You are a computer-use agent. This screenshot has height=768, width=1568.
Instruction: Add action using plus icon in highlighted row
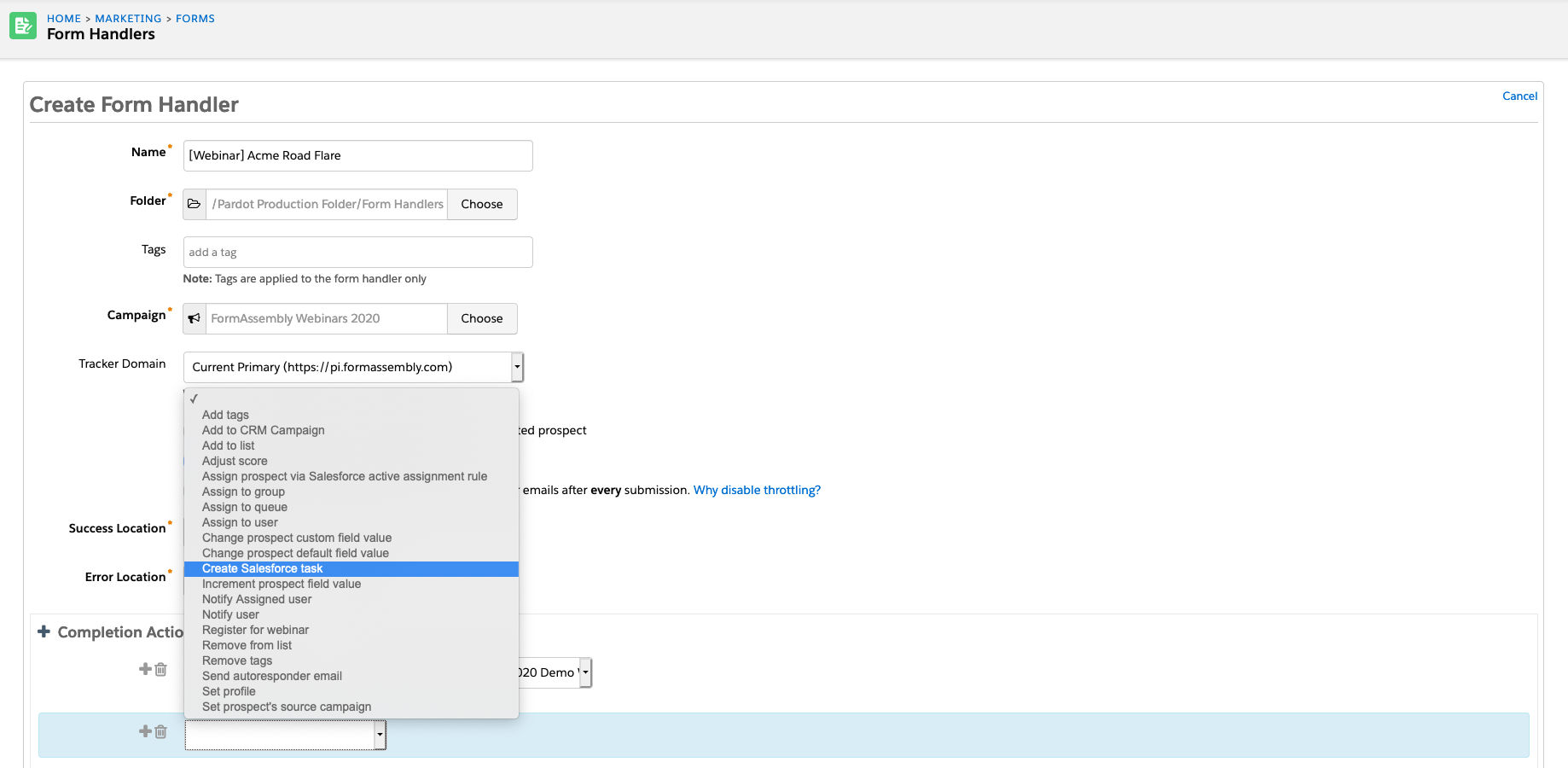145,731
